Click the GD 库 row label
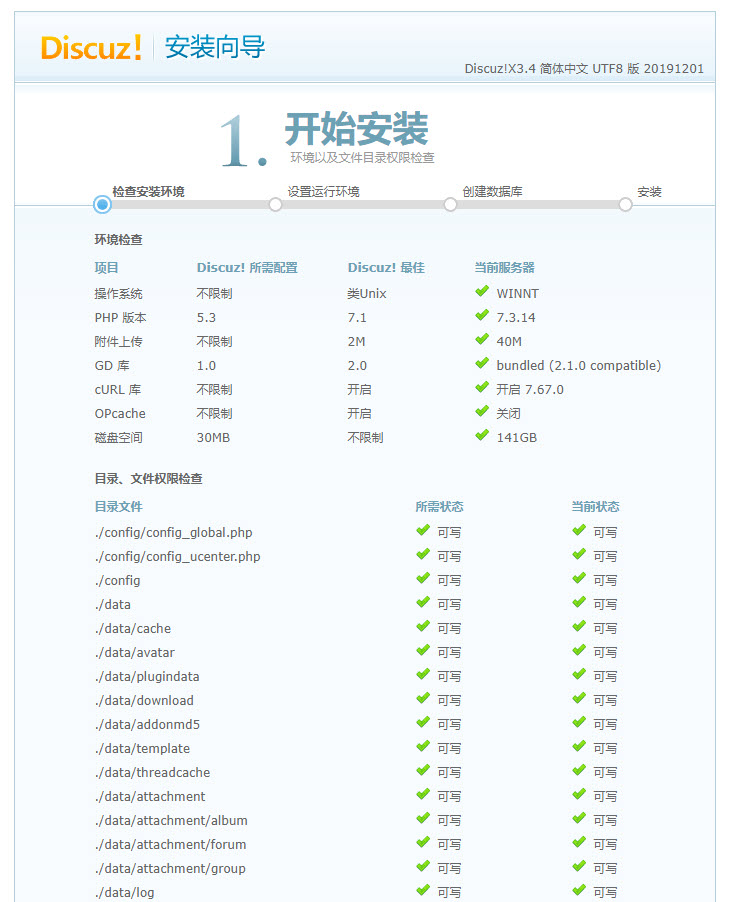 tap(112, 366)
